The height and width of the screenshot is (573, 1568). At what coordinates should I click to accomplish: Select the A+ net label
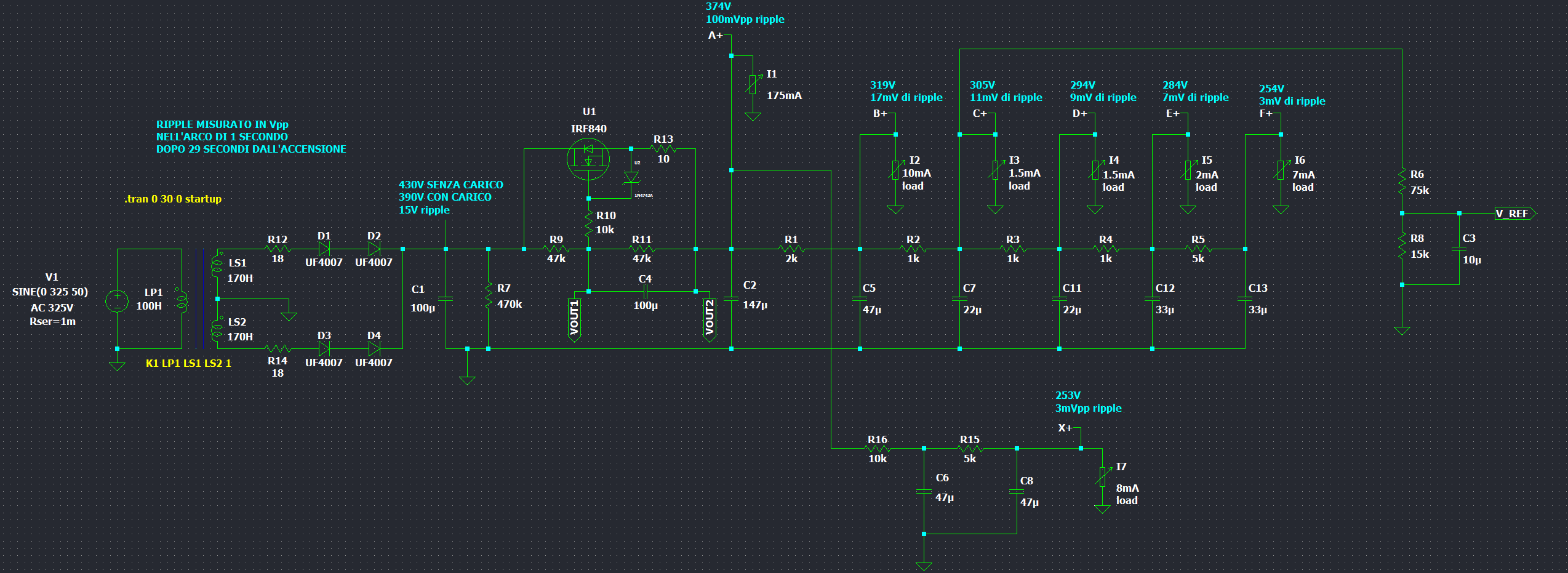tap(715, 36)
